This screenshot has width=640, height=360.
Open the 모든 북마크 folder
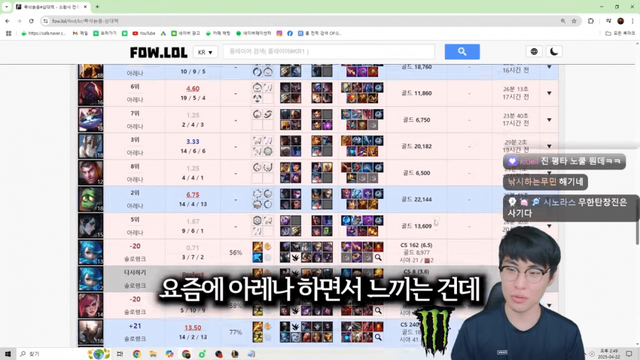[x=620, y=33]
